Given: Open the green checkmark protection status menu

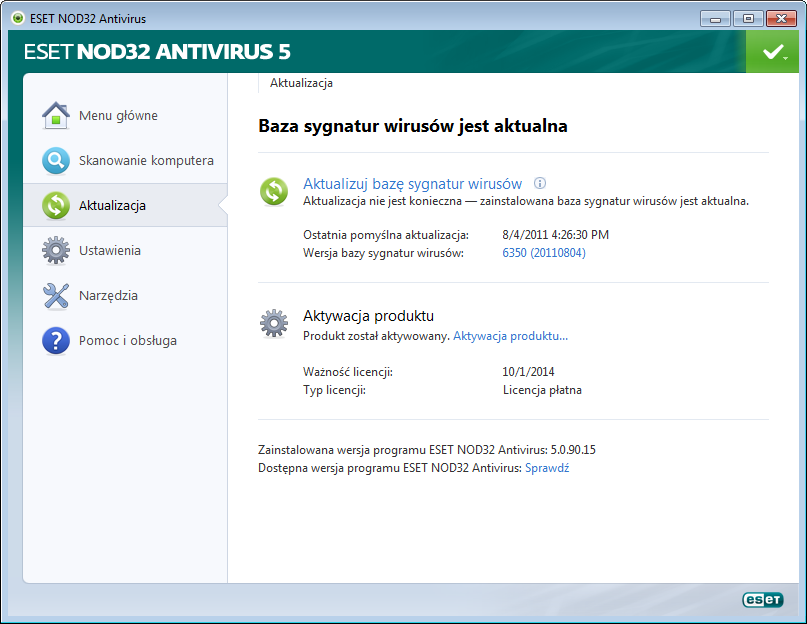Looking at the screenshot, I should (x=773, y=51).
